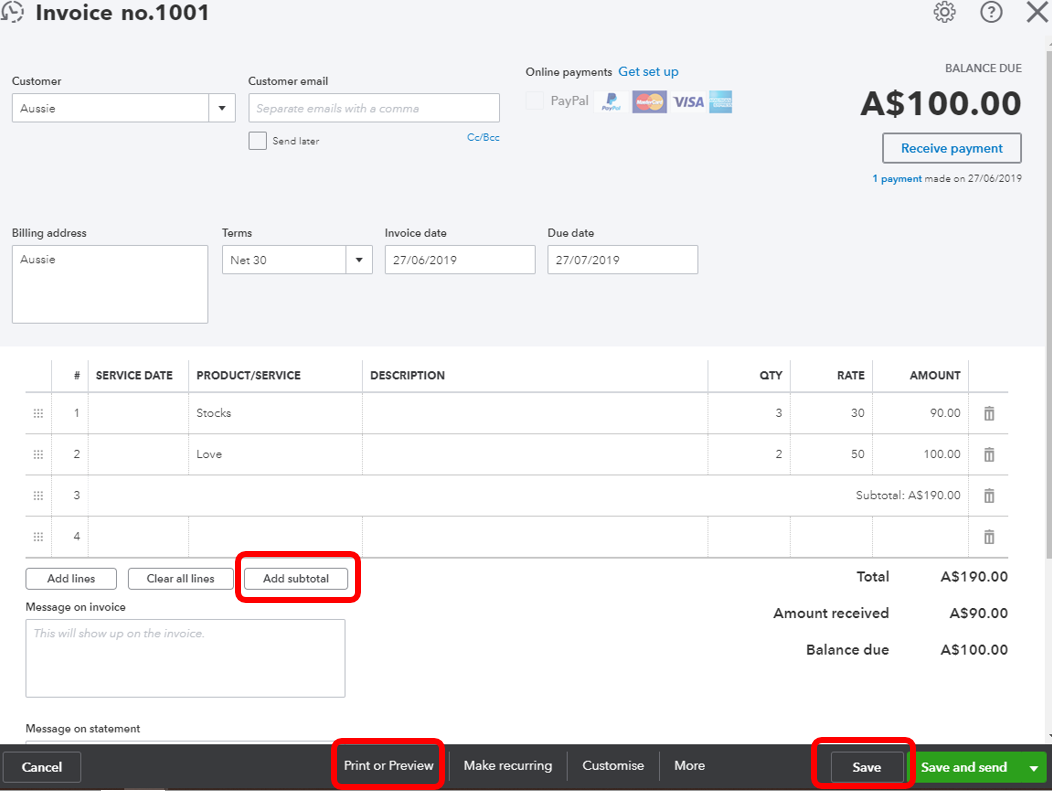
Task: Click into the Customer email field
Action: 374,108
